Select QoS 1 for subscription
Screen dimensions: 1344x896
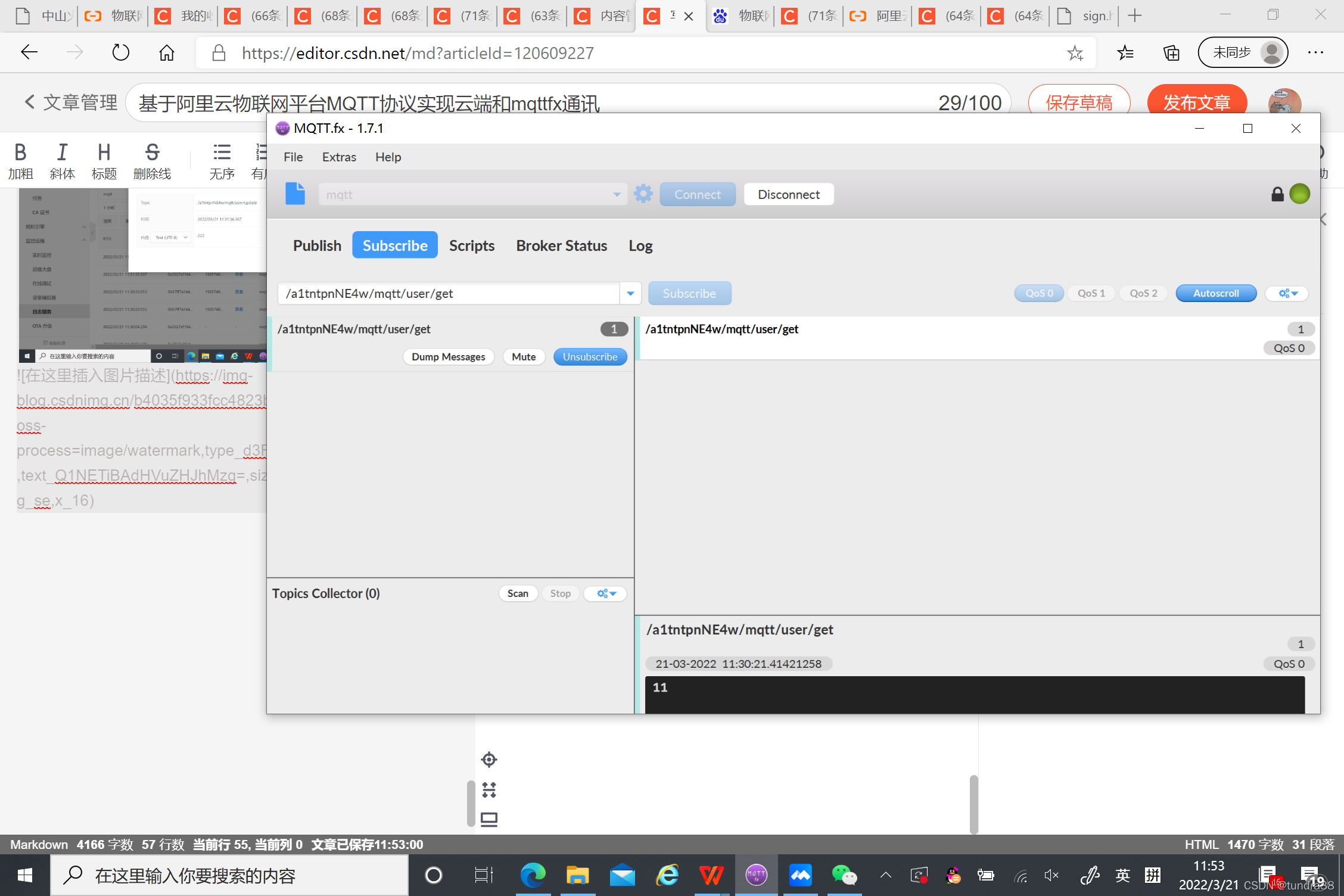point(1091,293)
